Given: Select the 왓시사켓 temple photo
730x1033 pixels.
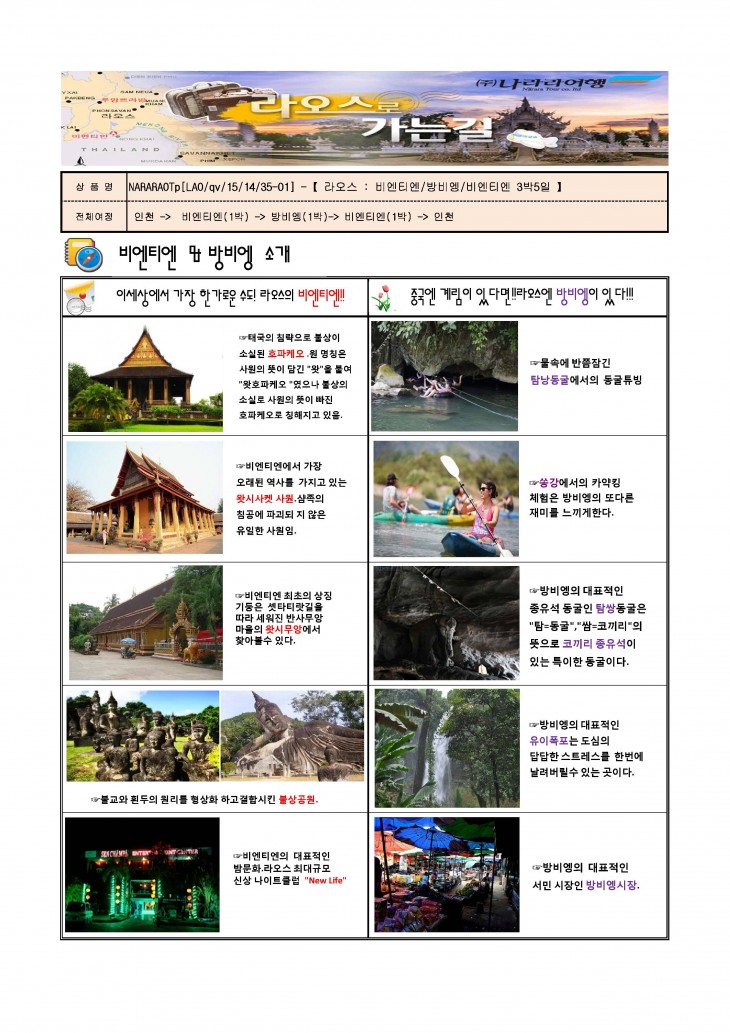Looking at the screenshot, I should tap(144, 497).
